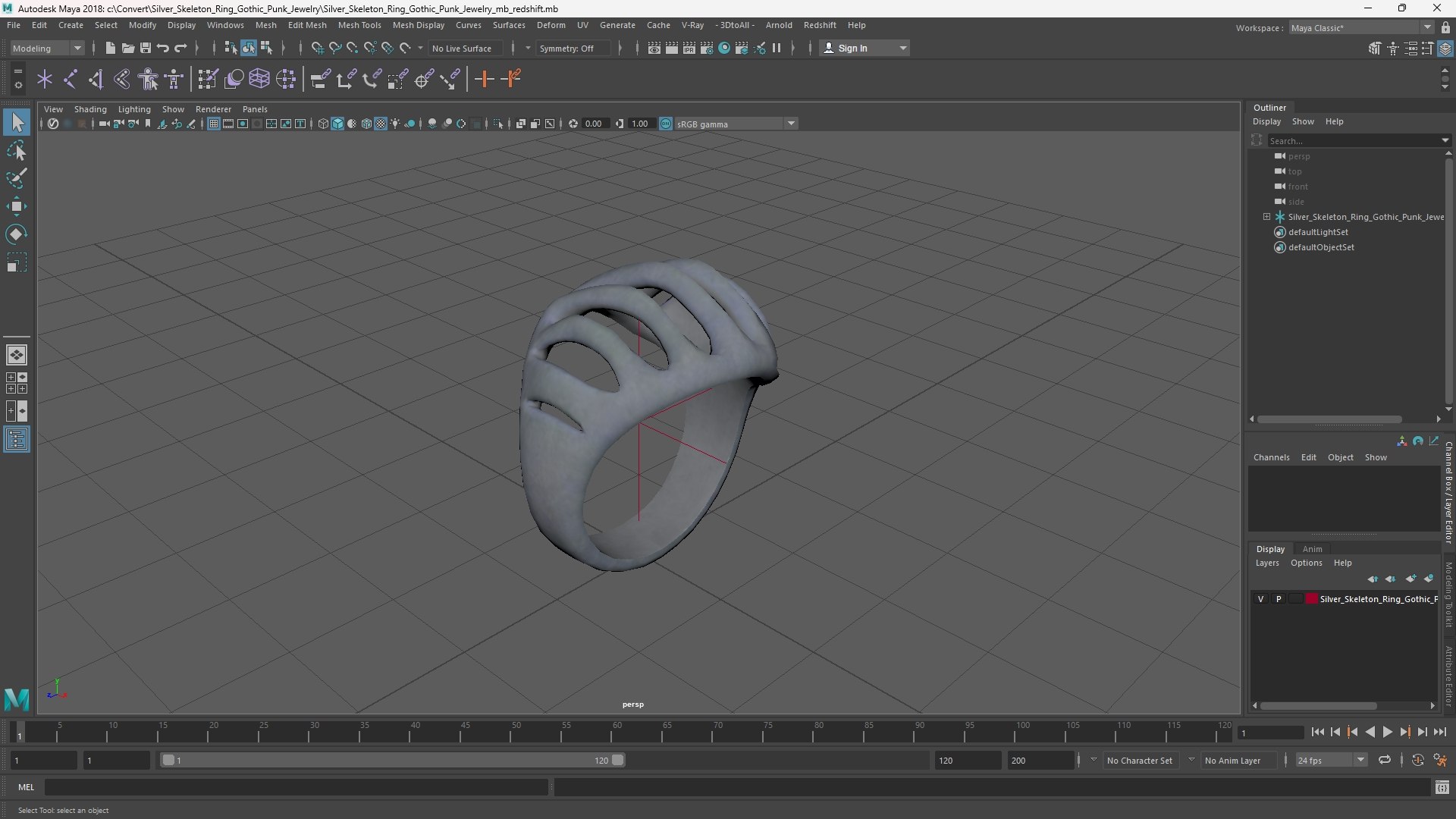Switch to the Anim layer tab
The height and width of the screenshot is (819, 1456).
[x=1312, y=549]
